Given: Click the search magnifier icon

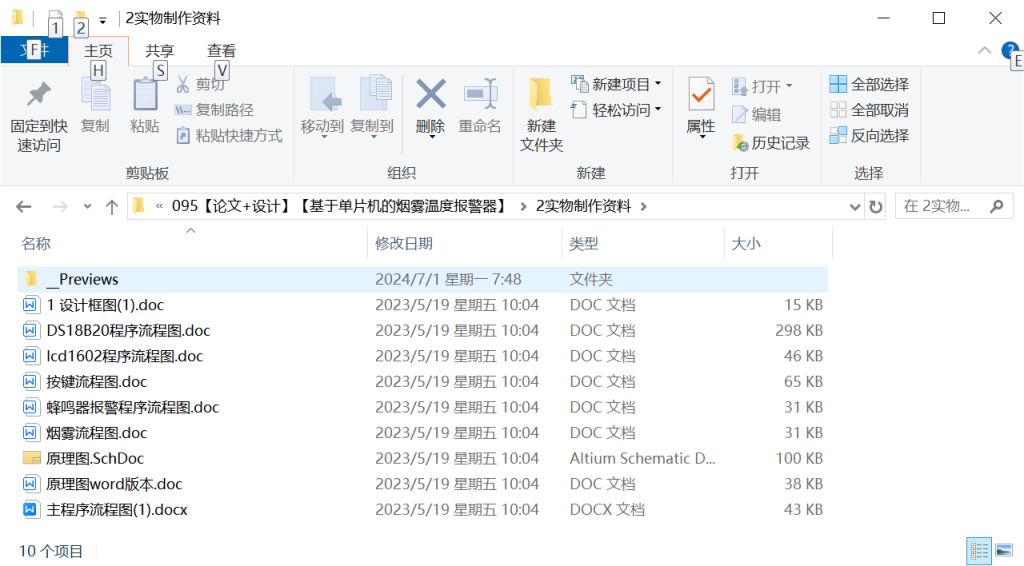Looking at the screenshot, I should [997, 206].
